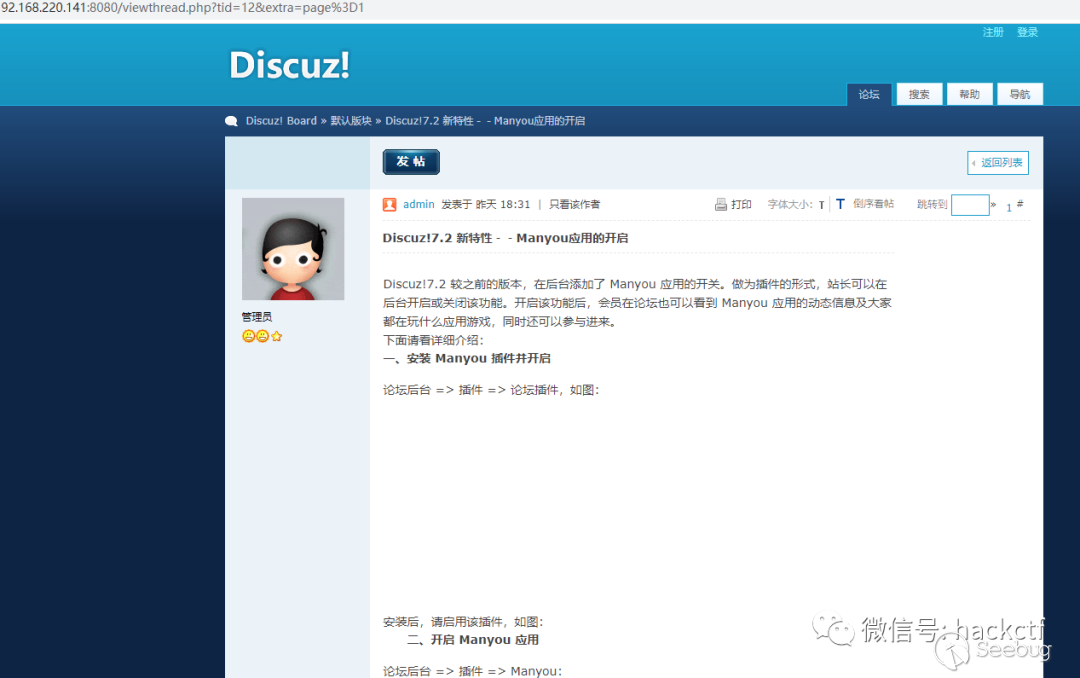Click the post title Discuz!7.2 新特性
Image resolution: width=1080 pixels, height=678 pixels.
tap(505, 238)
